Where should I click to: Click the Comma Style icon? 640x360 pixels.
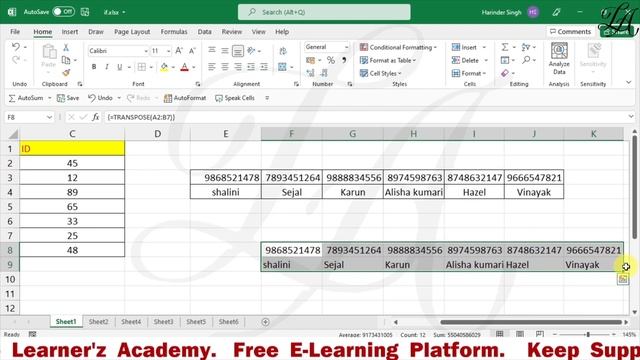[344, 60]
